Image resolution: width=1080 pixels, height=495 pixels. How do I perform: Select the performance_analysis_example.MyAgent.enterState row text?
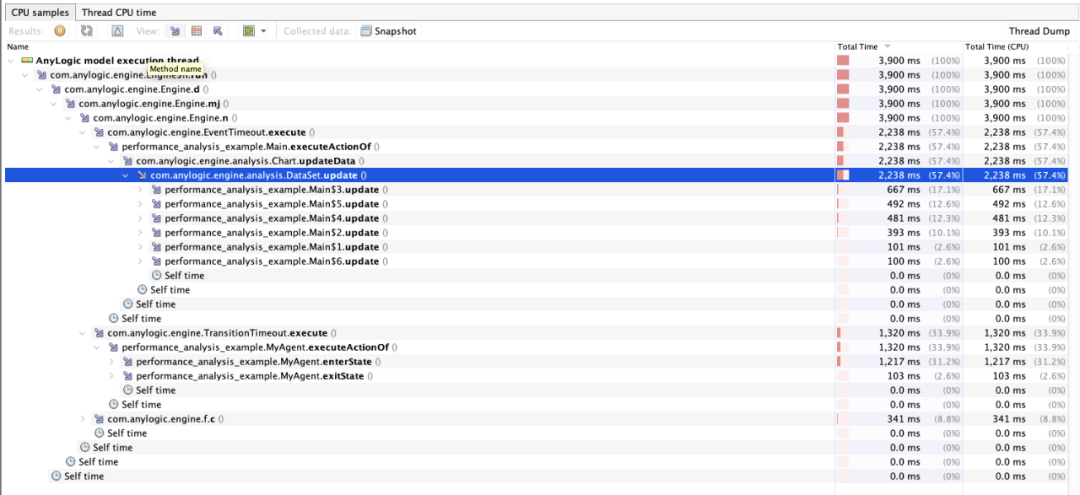pyautogui.click(x=258, y=361)
